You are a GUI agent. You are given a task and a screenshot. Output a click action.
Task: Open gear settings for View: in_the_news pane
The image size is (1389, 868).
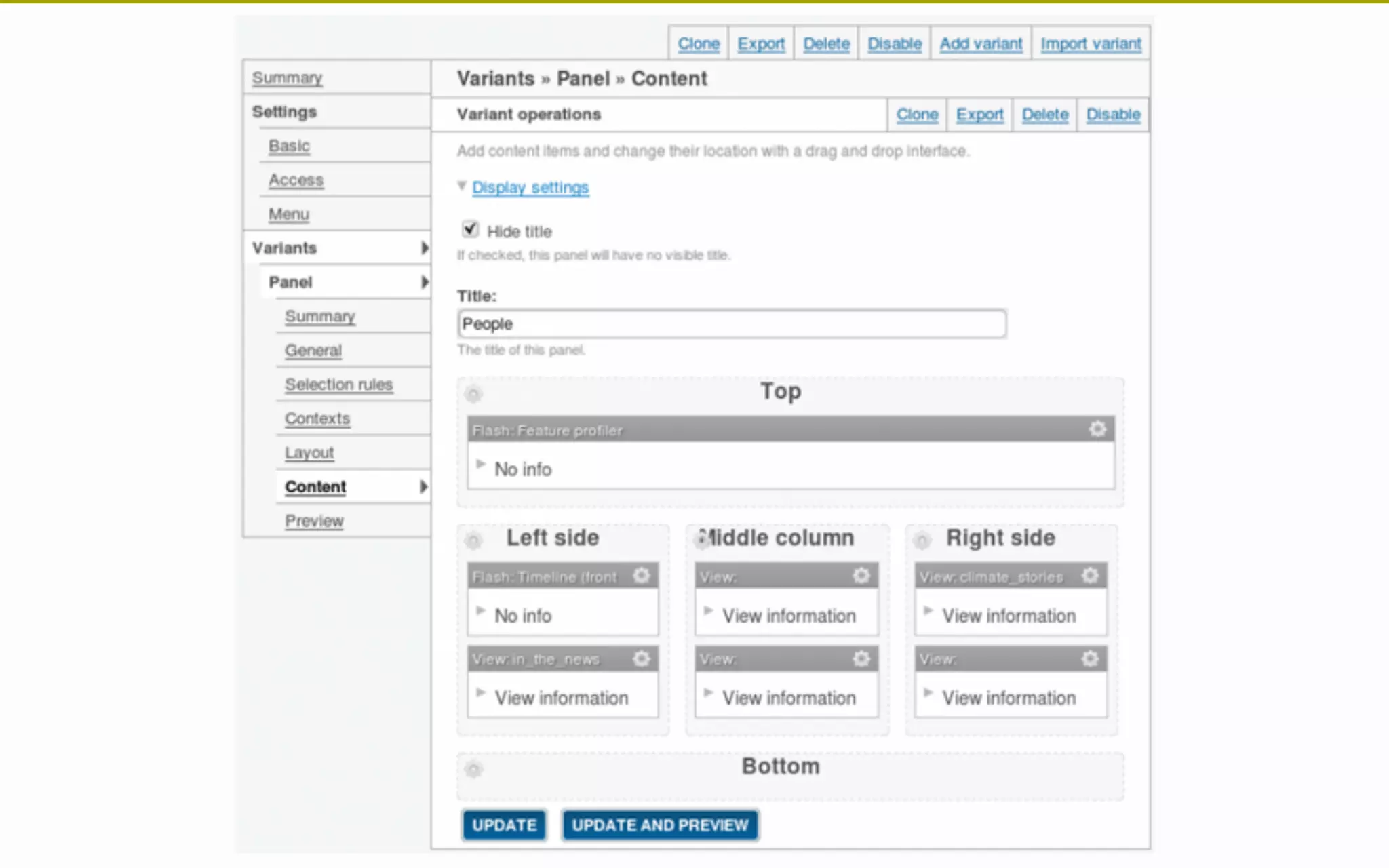coord(641,658)
